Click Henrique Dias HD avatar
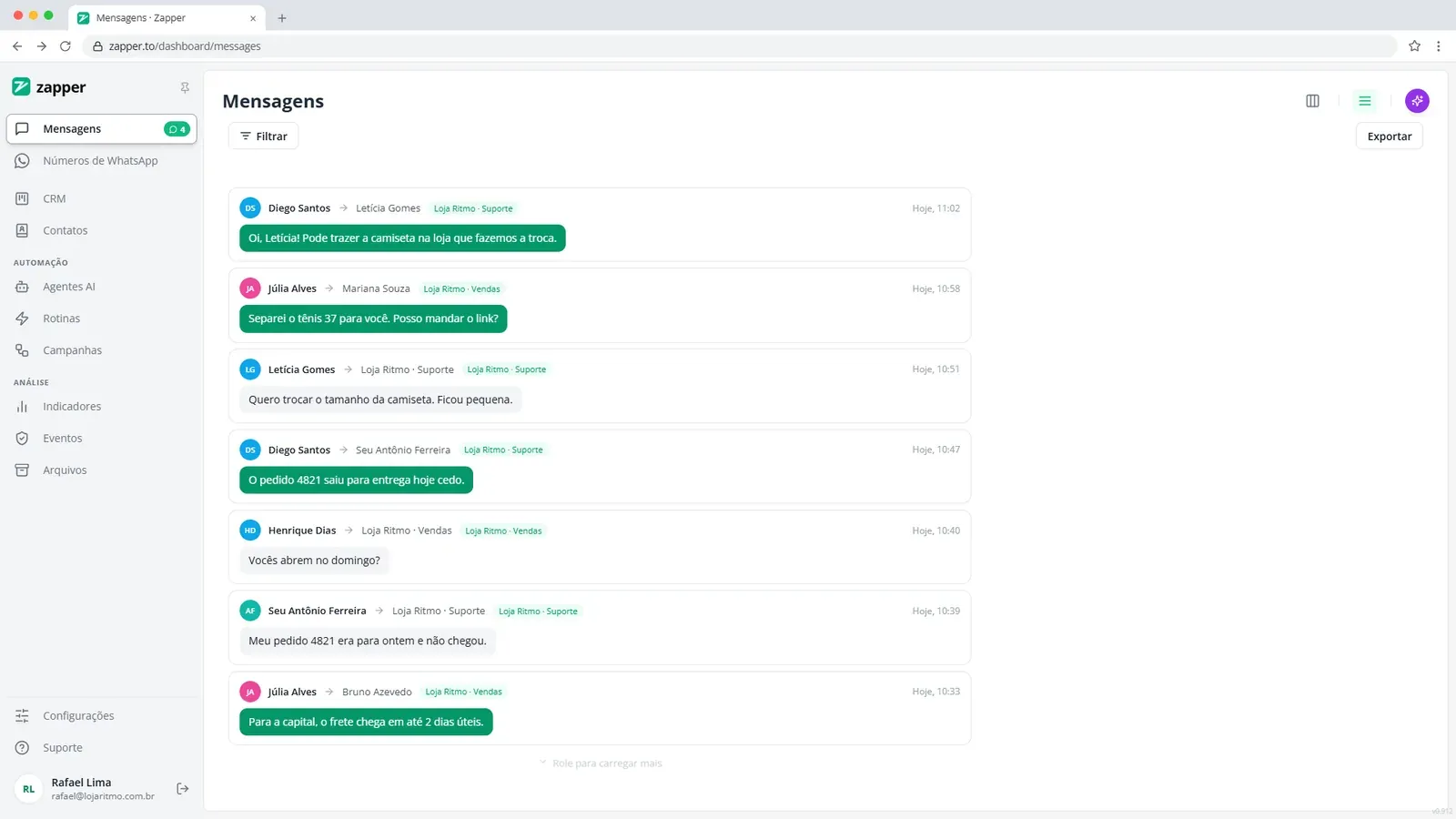The width and height of the screenshot is (1456, 819). [250, 531]
